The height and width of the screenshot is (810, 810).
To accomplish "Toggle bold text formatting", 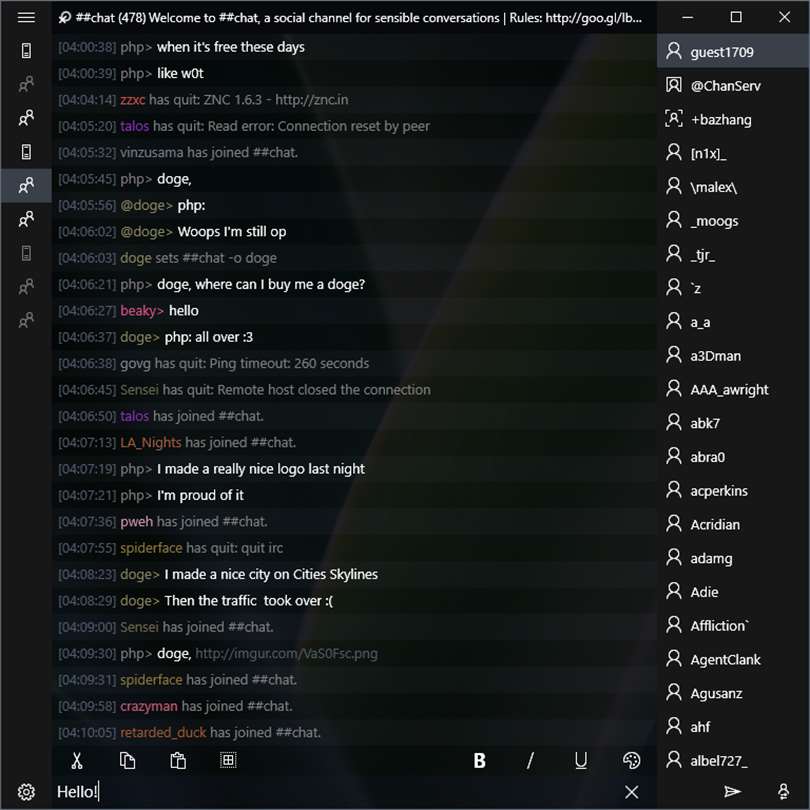I will [x=479, y=760].
